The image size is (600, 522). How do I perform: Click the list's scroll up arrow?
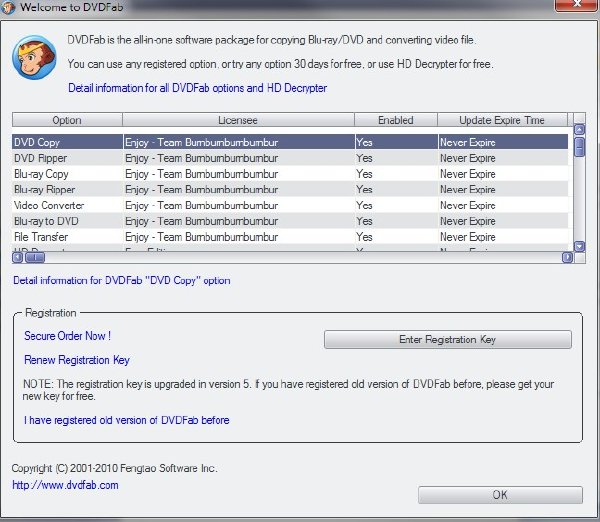click(x=580, y=130)
